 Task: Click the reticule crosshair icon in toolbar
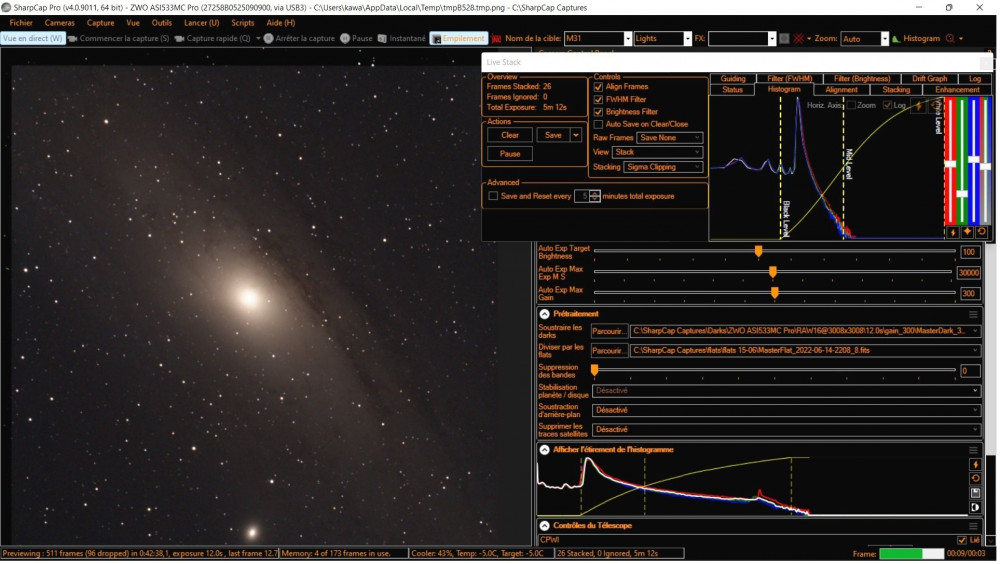point(798,38)
